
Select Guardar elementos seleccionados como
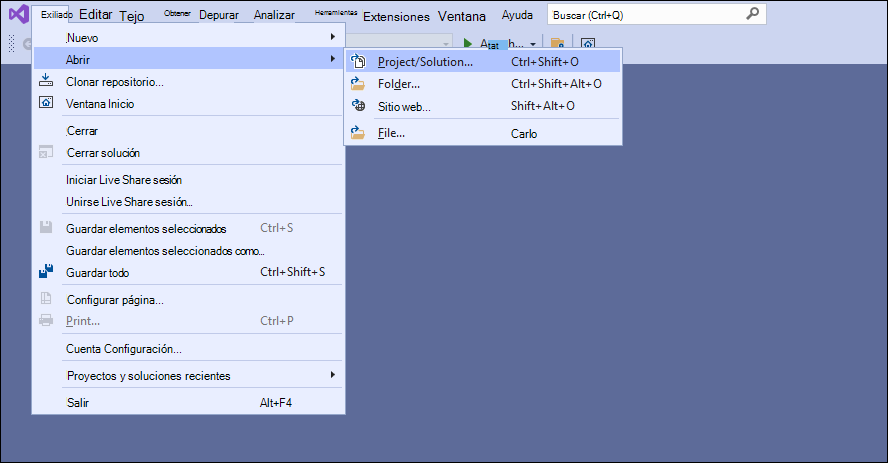click(x=189, y=251)
